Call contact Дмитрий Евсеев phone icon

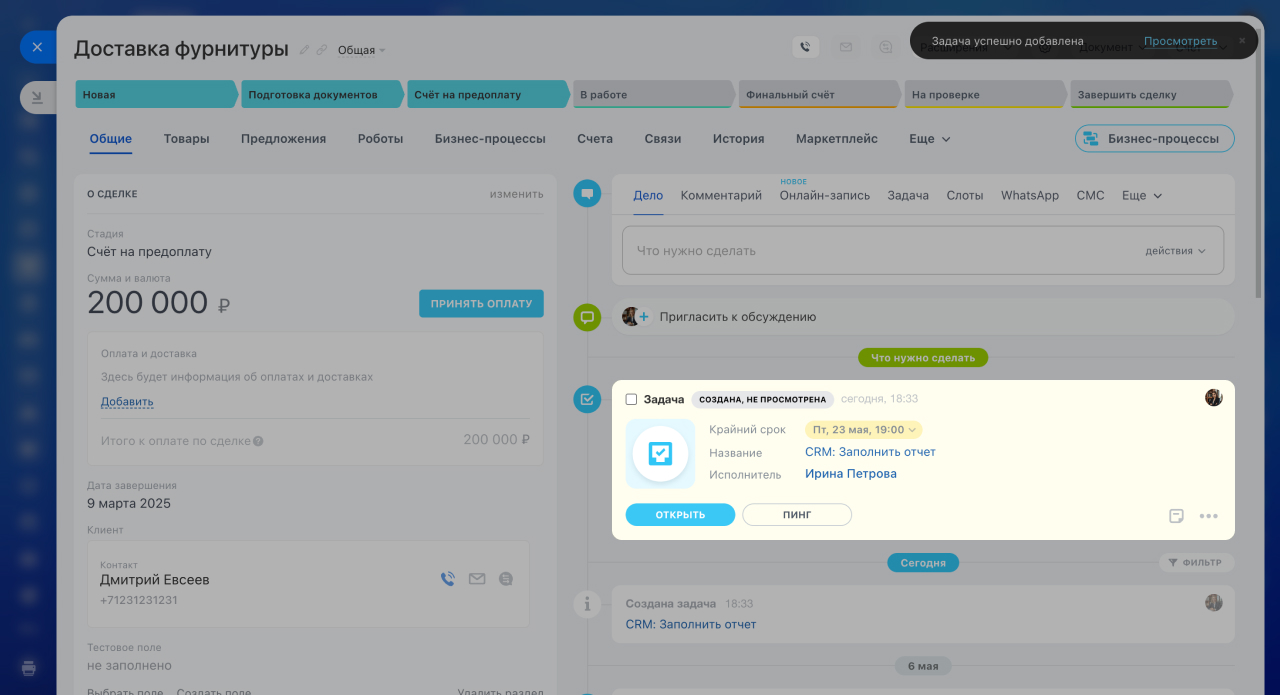(x=448, y=579)
